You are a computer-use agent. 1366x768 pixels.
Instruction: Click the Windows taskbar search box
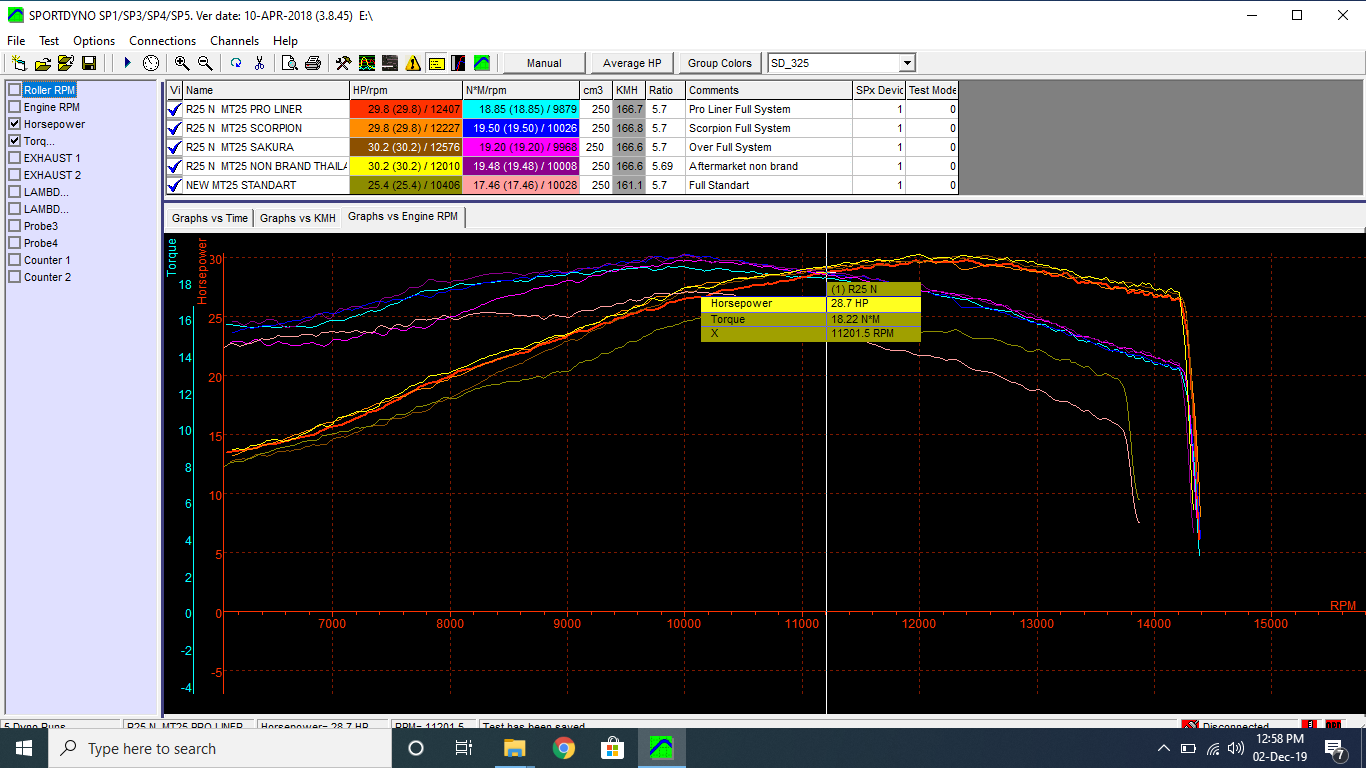coord(220,748)
